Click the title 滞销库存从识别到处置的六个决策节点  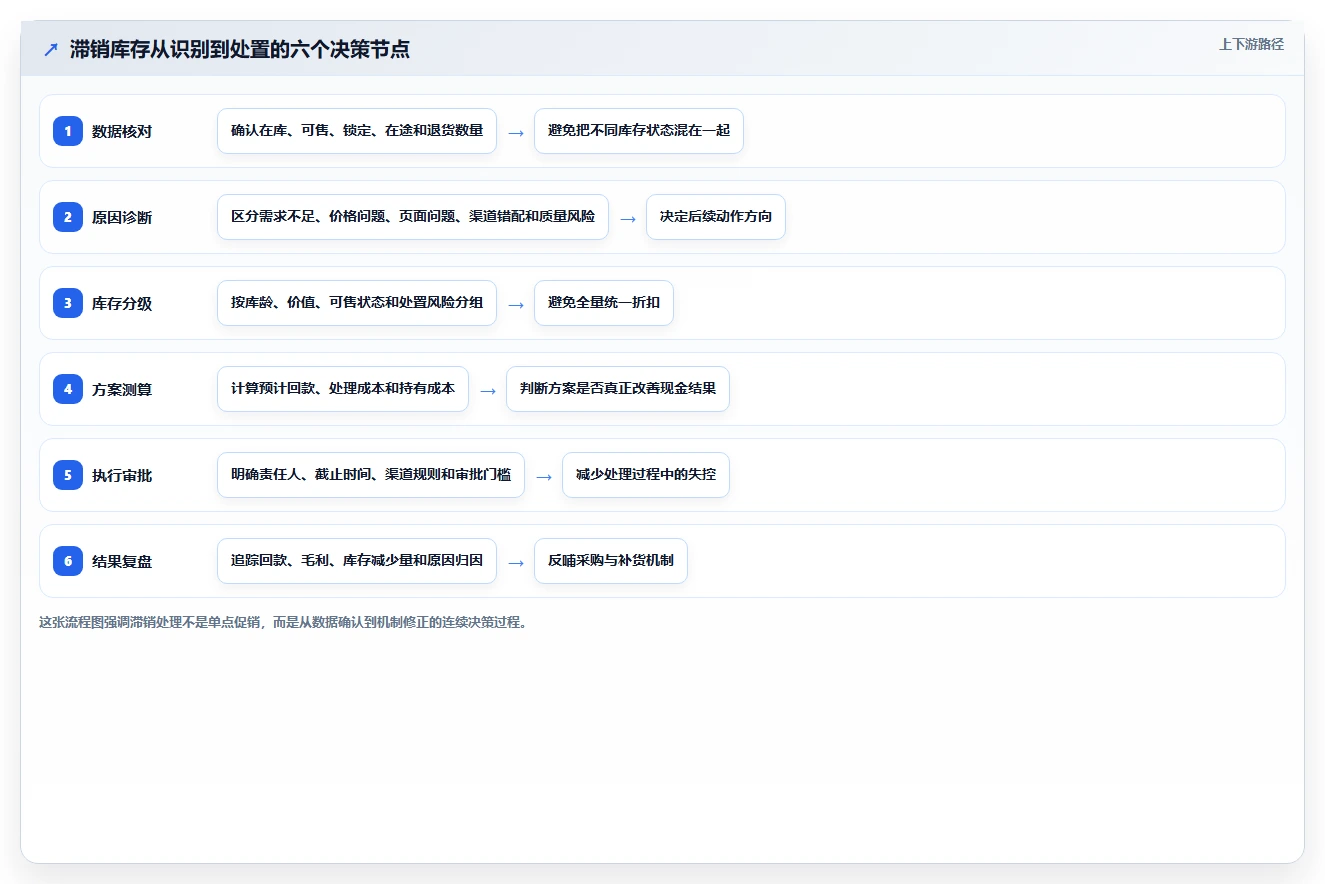point(240,50)
